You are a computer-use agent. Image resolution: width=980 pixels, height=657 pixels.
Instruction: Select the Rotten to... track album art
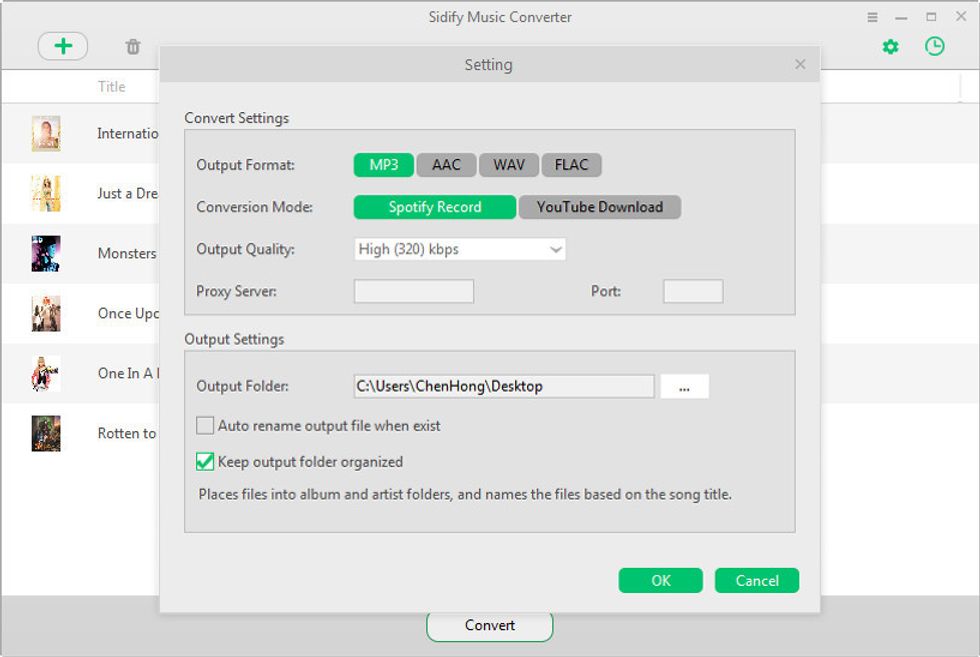pos(46,433)
